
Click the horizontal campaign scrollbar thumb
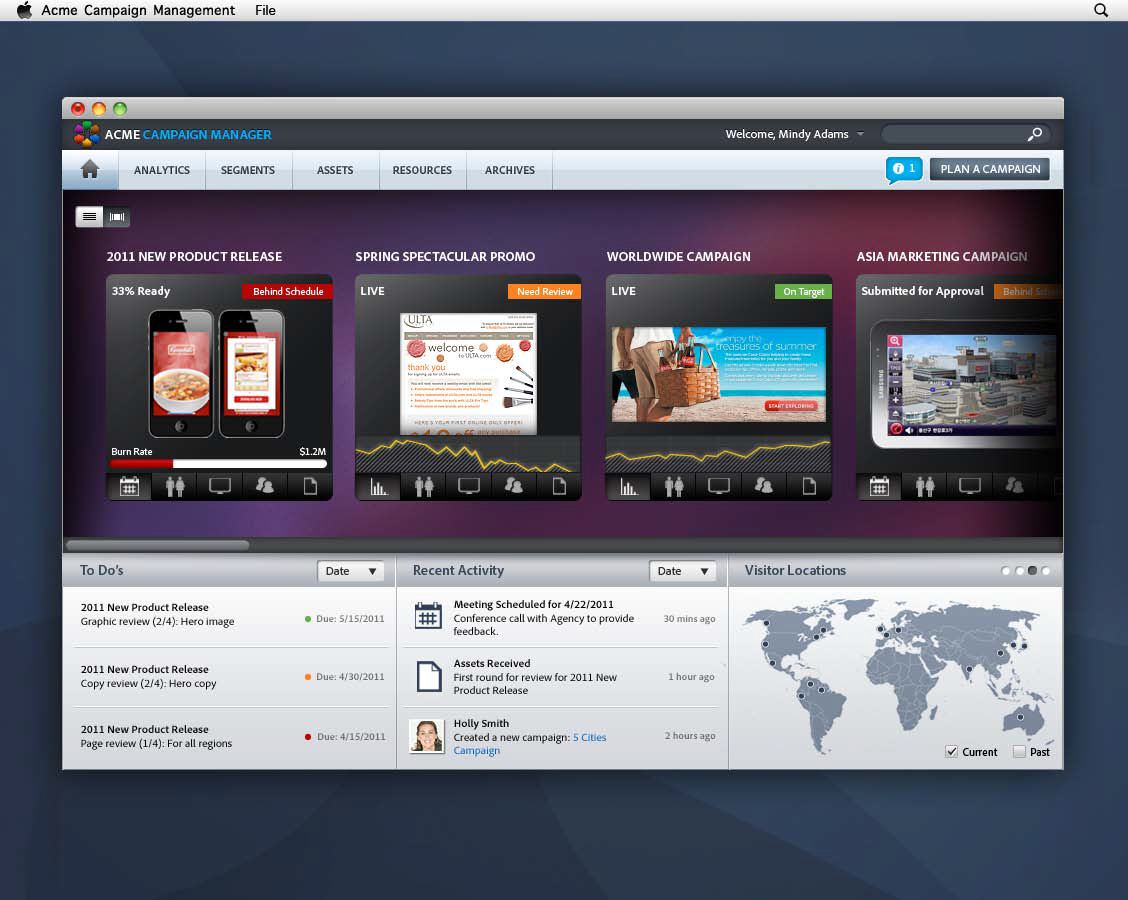coord(158,545)
